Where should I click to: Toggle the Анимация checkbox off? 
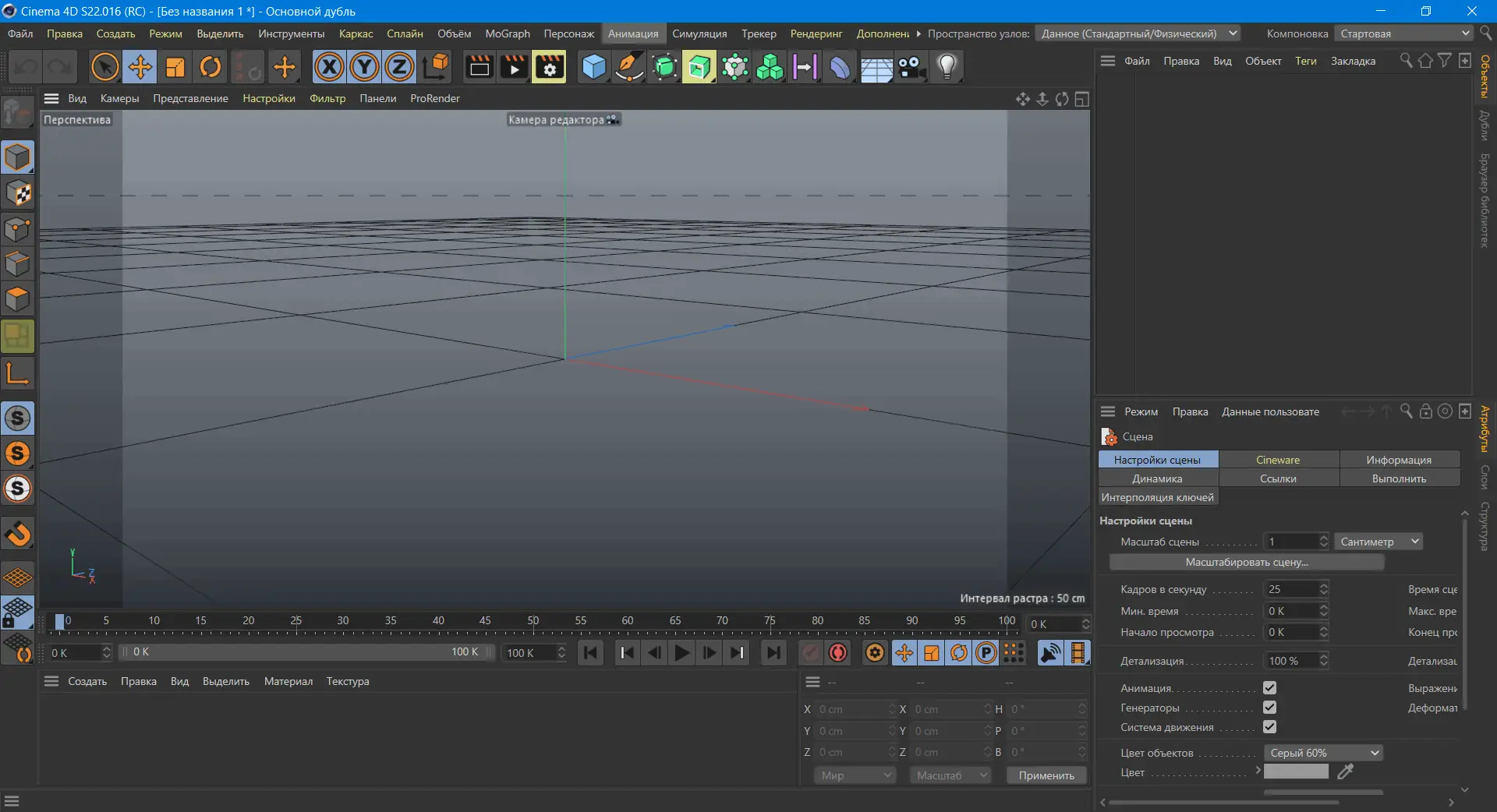[1270, 688]
